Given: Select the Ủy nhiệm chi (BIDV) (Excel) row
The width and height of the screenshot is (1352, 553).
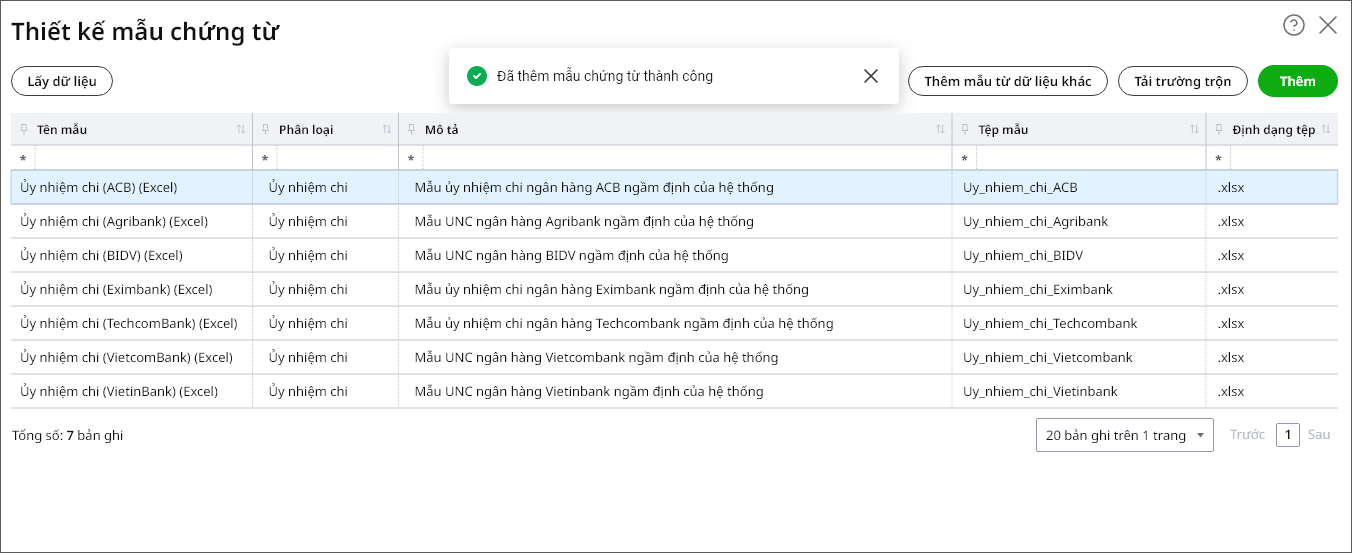Looking at the screenshot, I should pos(674,255).
